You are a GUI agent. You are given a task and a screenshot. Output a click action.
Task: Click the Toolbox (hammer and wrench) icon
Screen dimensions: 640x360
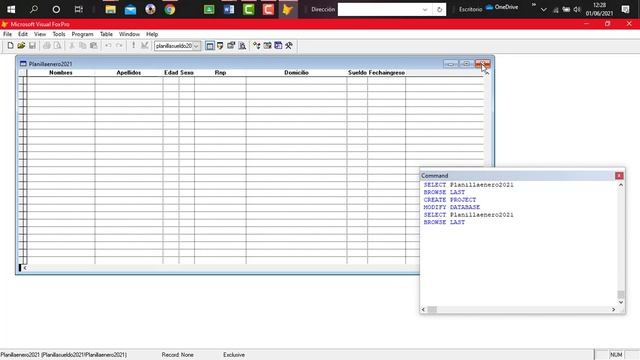[289, 46]
